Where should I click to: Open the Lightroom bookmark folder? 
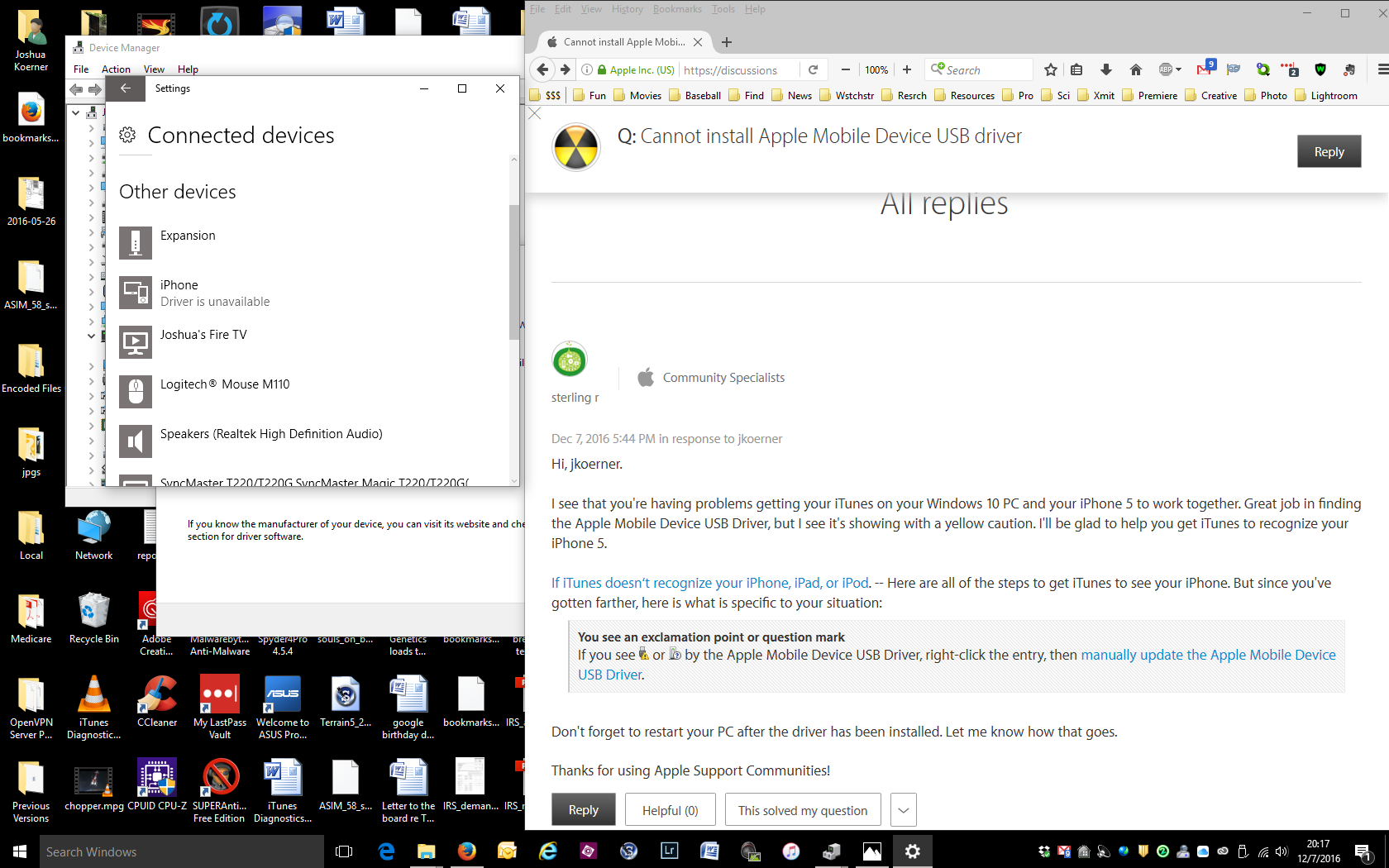click(1325, 95)
